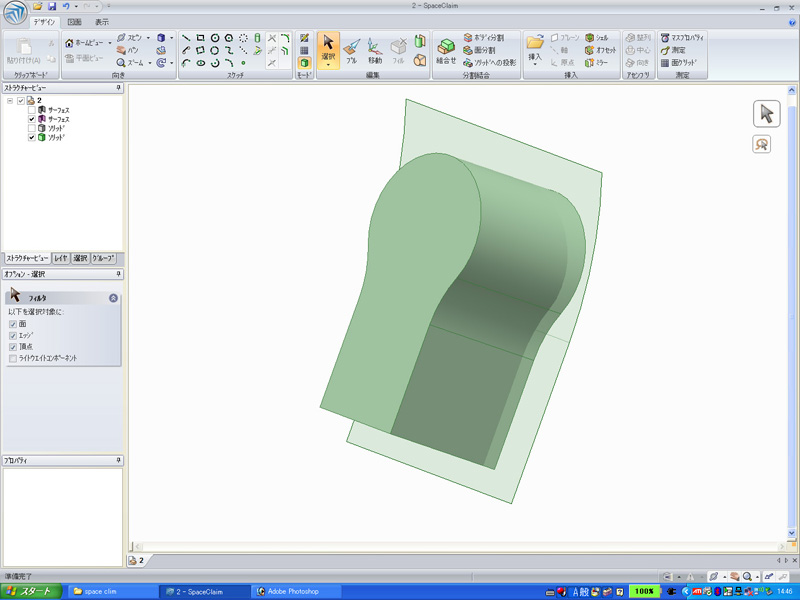This screenshot has height=600, width=800.
Task: Click the document tab '2' below viewport
Action: 136,561
